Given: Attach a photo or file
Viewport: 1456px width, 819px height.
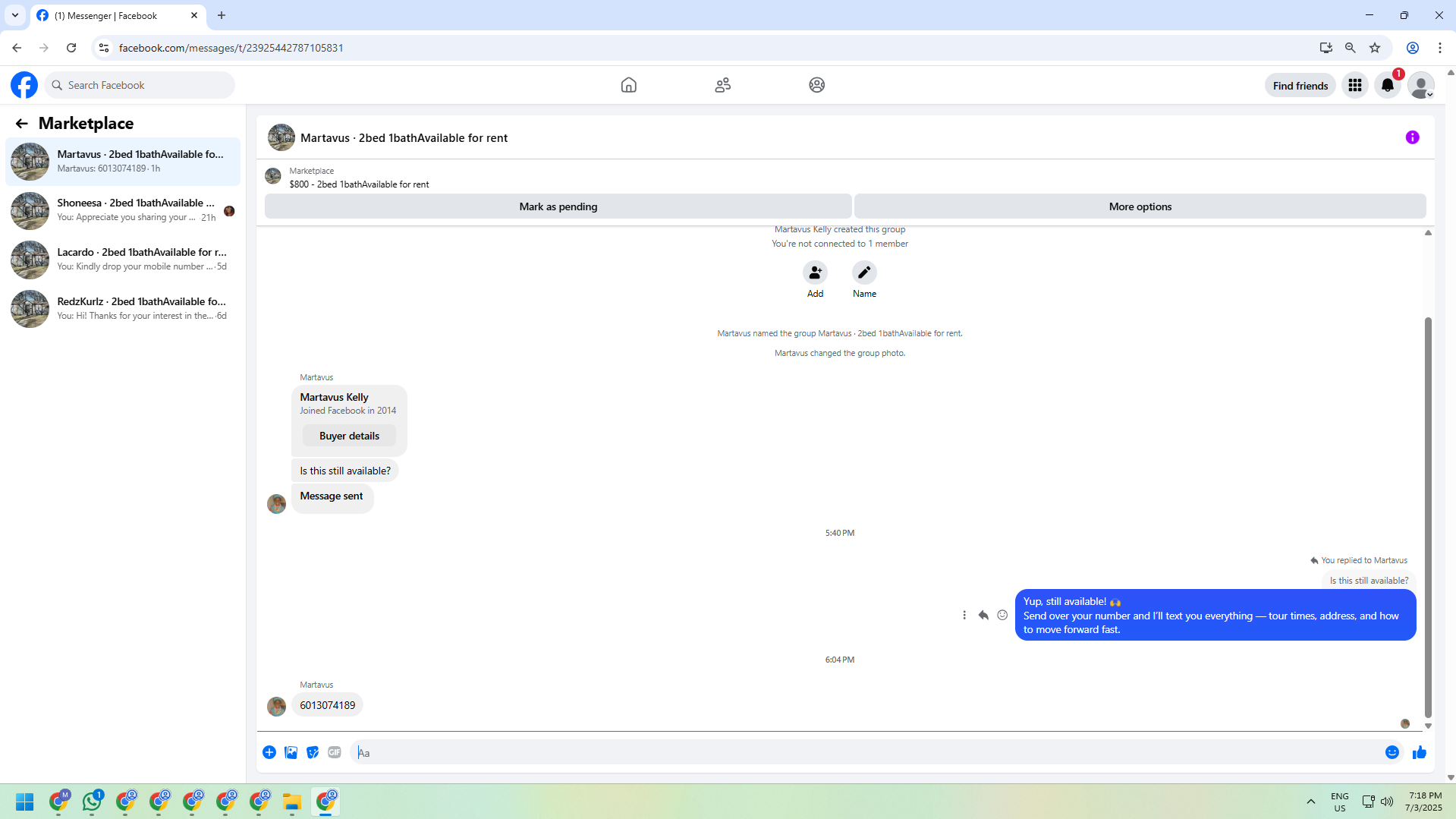Looking at the screenshot, I should click(x=291, y=752).
